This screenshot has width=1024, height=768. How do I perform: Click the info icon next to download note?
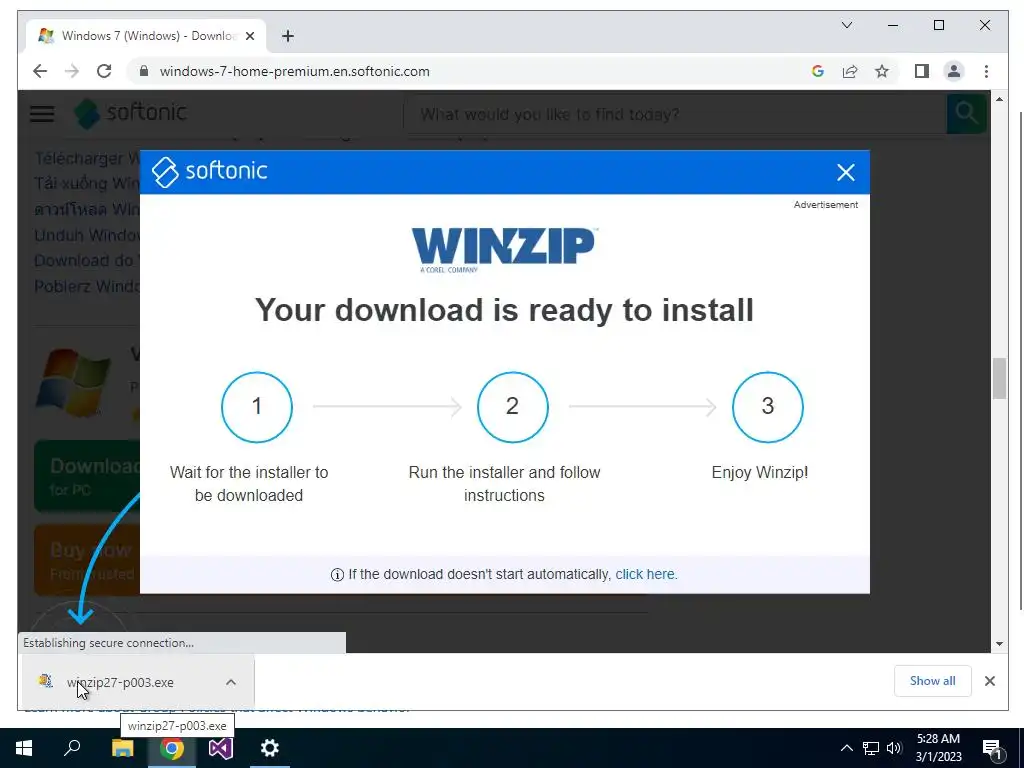[x=337, y=575]
